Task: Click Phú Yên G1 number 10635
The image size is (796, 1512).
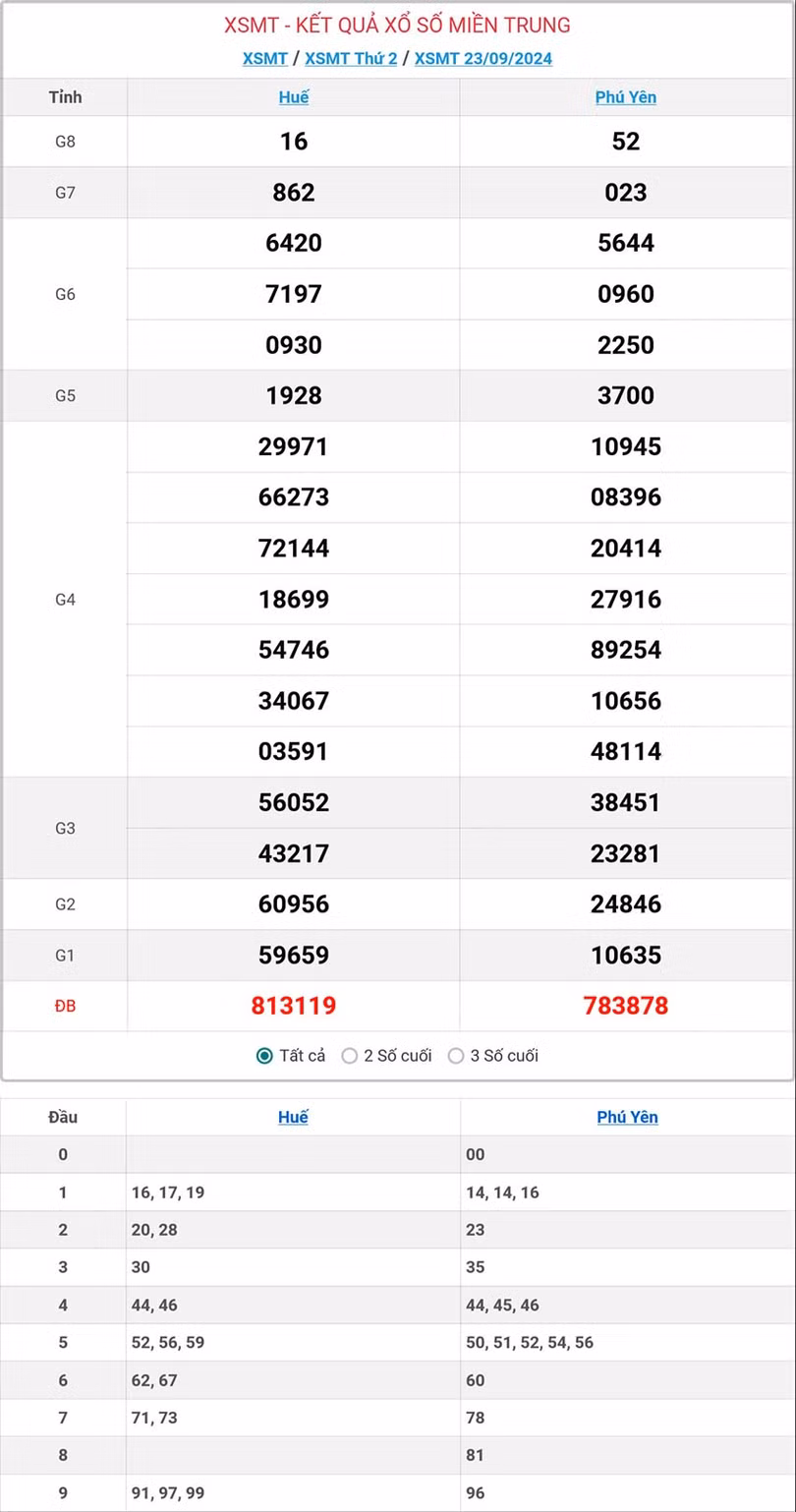Action: 625,955
